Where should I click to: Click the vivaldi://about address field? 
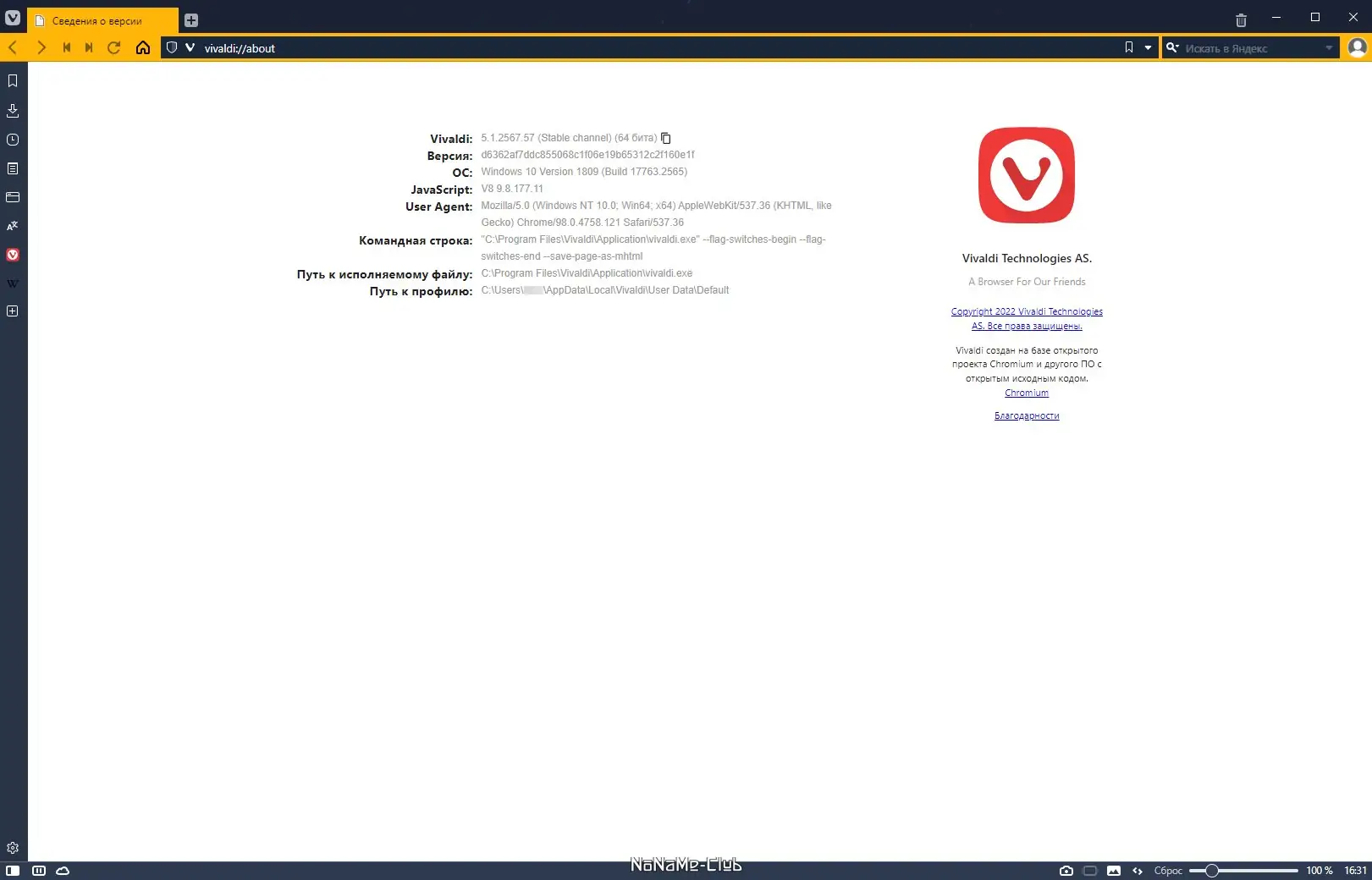pyautogui.click(x=660, y=48)
